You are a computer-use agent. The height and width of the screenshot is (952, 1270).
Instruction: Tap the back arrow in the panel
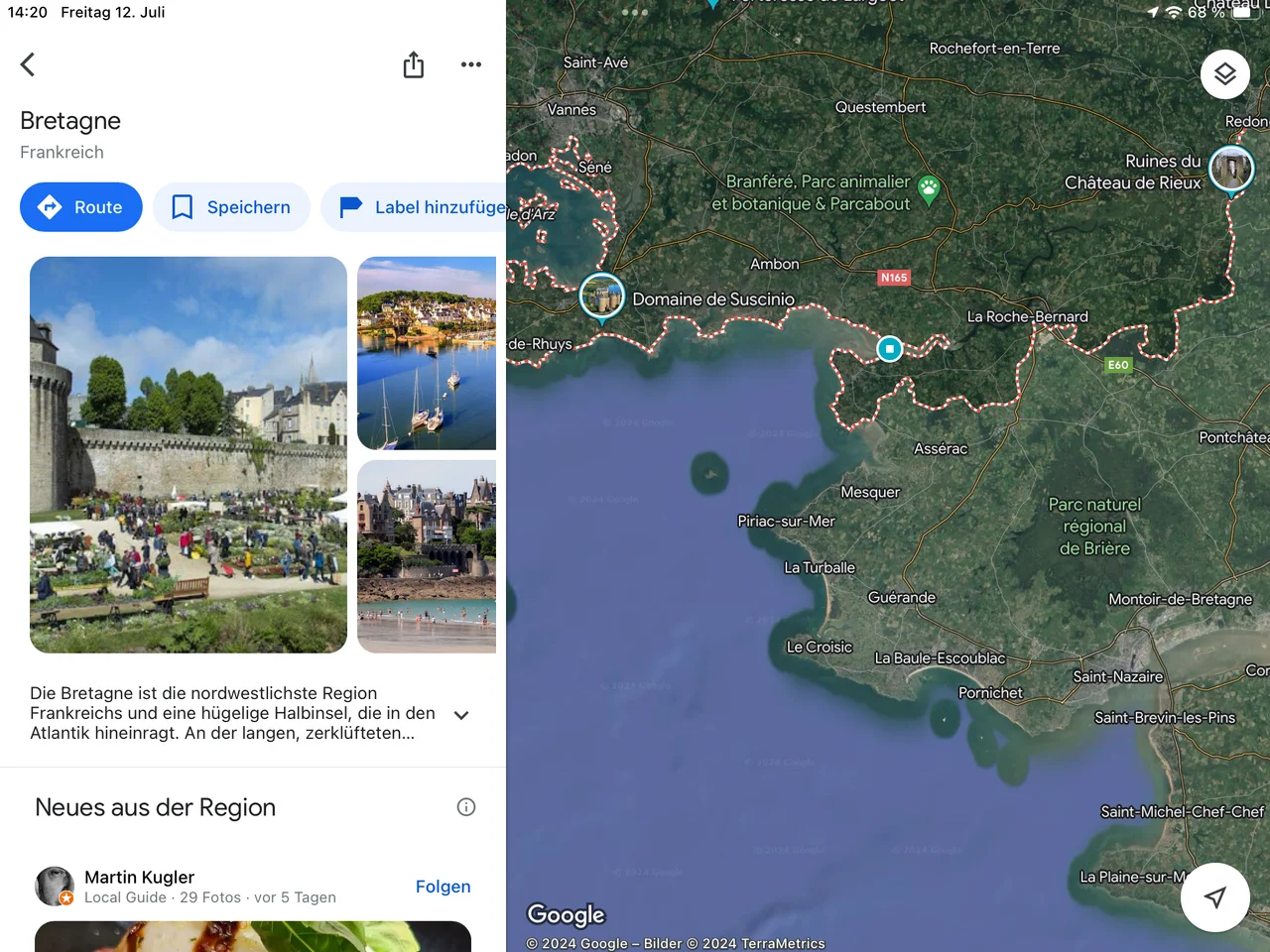[28, 64]
